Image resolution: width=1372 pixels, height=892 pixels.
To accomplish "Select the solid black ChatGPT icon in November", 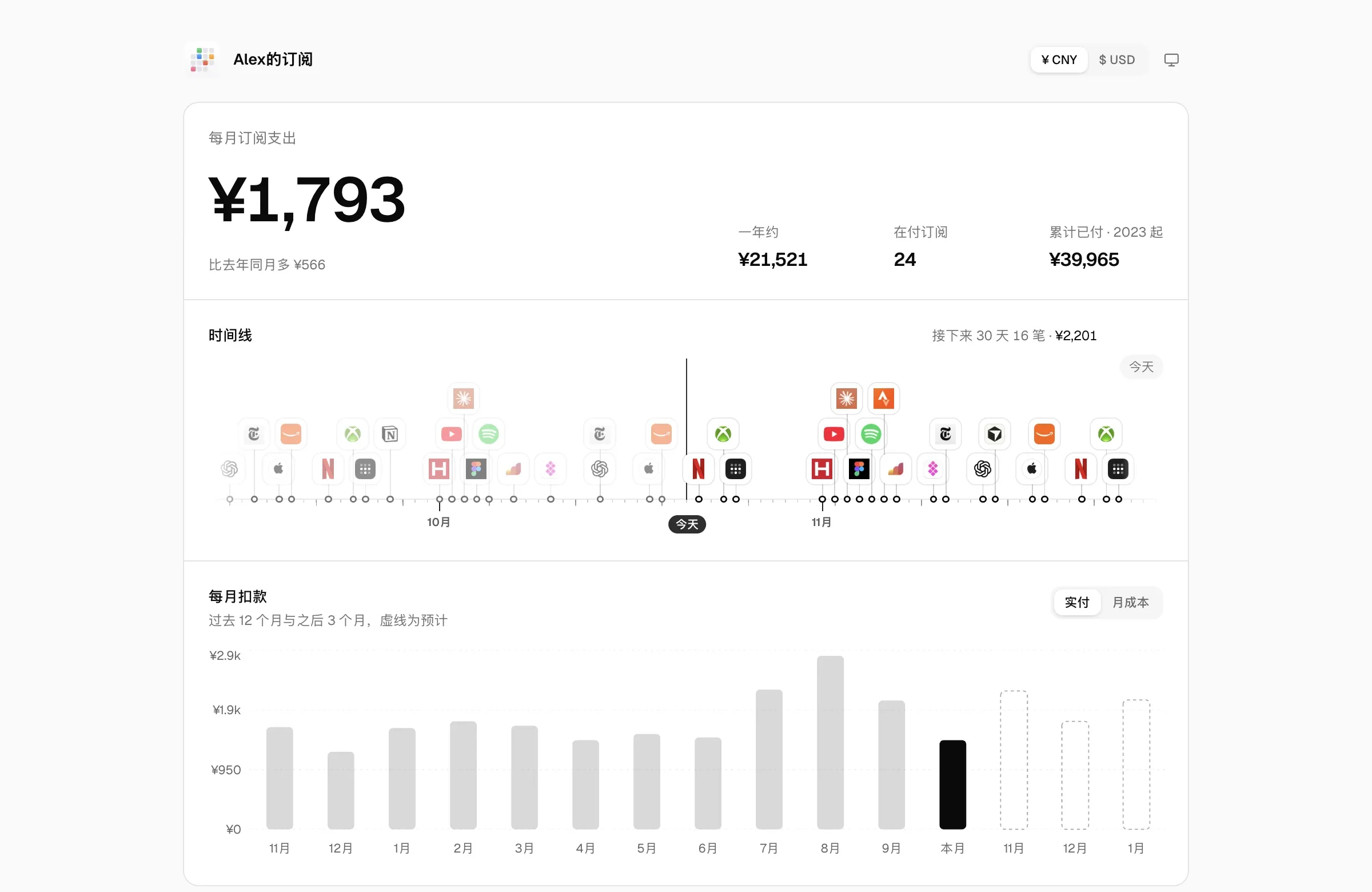I will click(982, 469).
